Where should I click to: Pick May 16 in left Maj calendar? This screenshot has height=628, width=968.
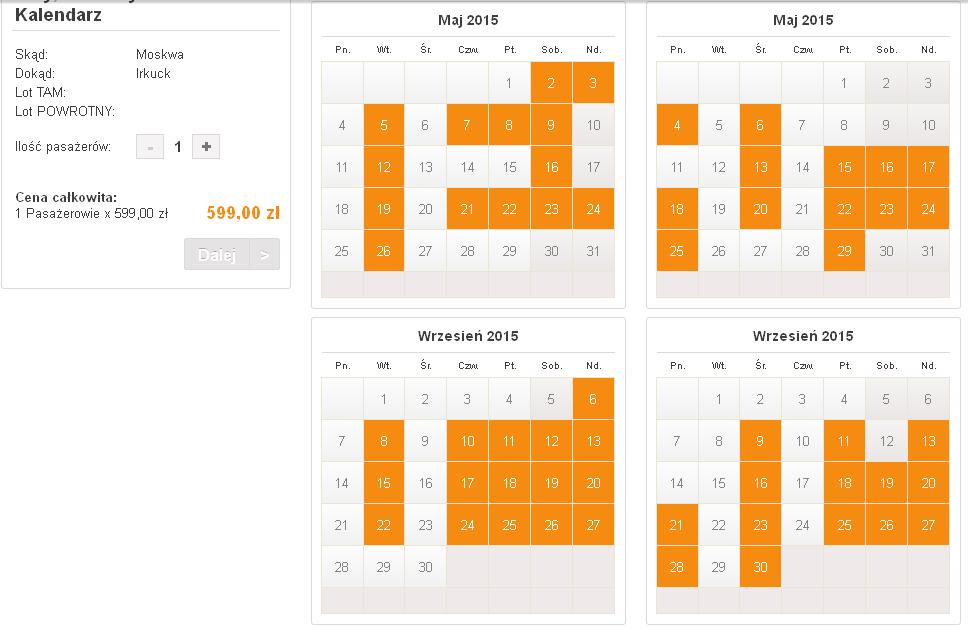[x=551, y=167]
